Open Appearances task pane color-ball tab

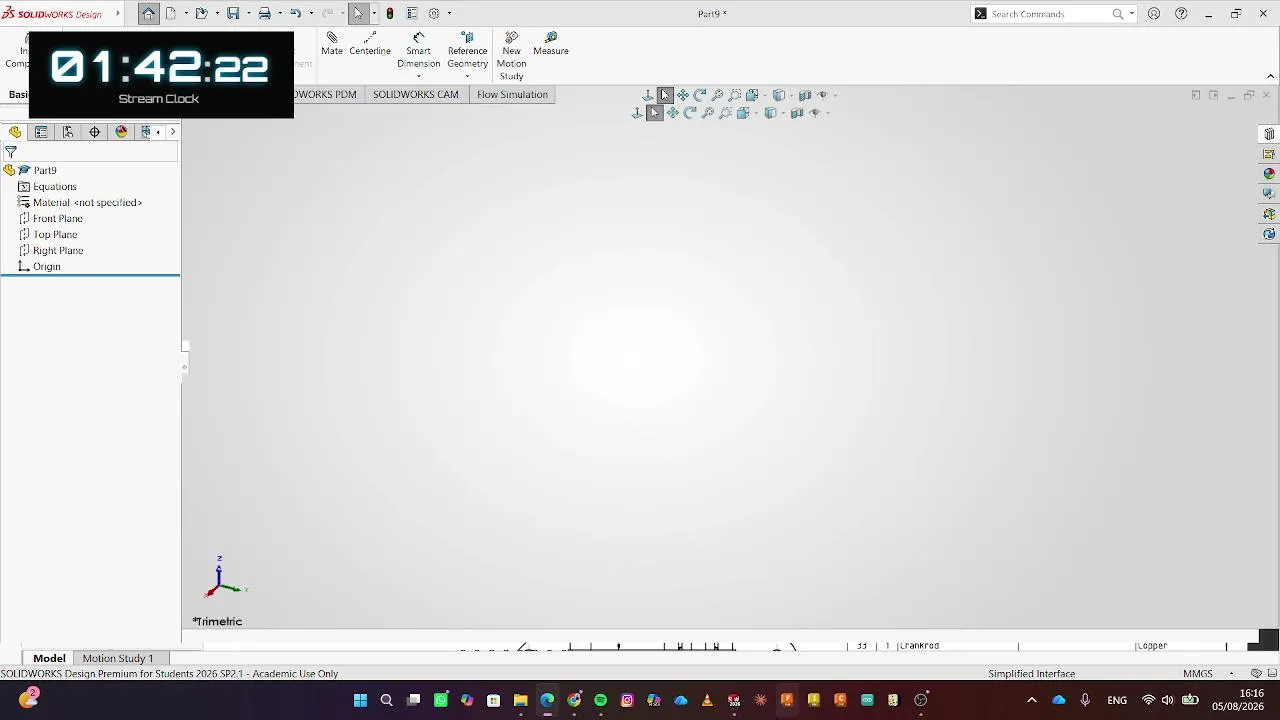(x=1269, y=174)
